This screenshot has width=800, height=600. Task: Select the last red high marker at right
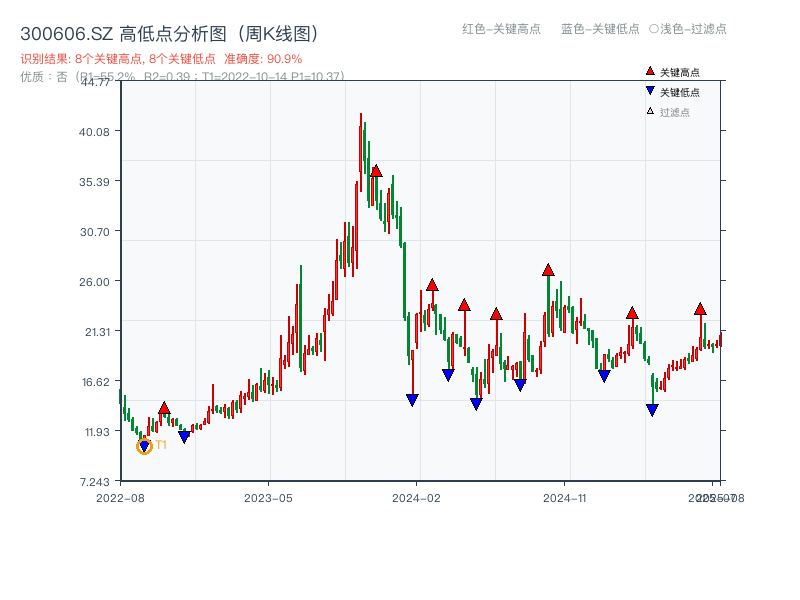[x=700, y=309]
